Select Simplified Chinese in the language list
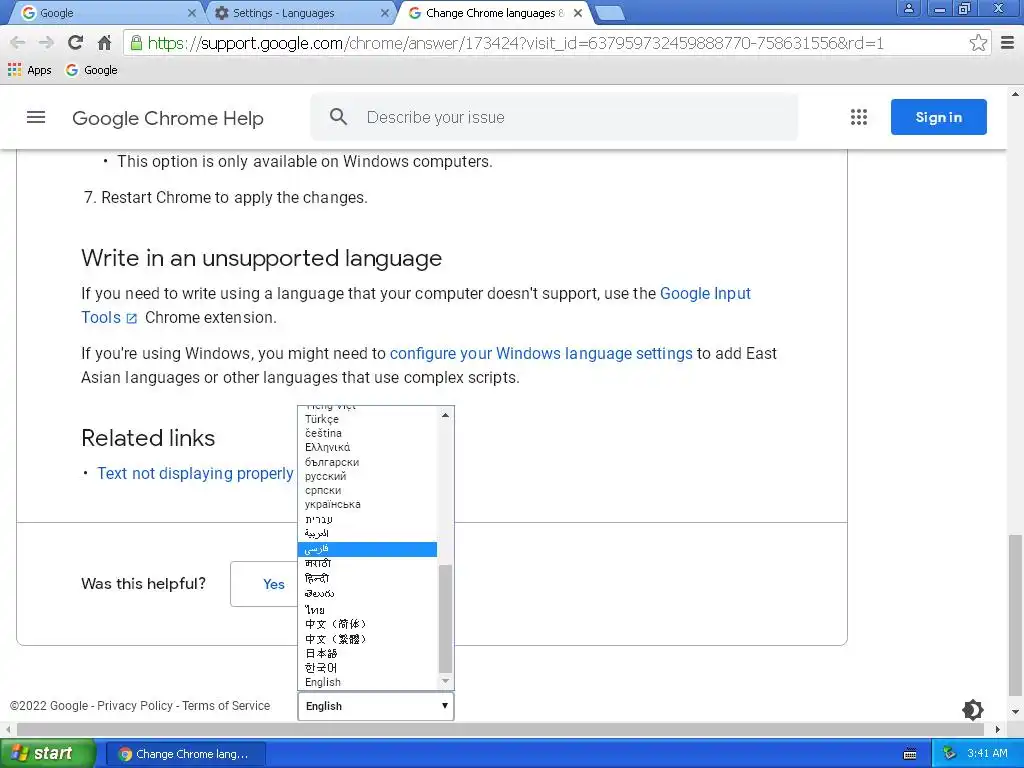The image size is (1024, 768). point(367,624)
